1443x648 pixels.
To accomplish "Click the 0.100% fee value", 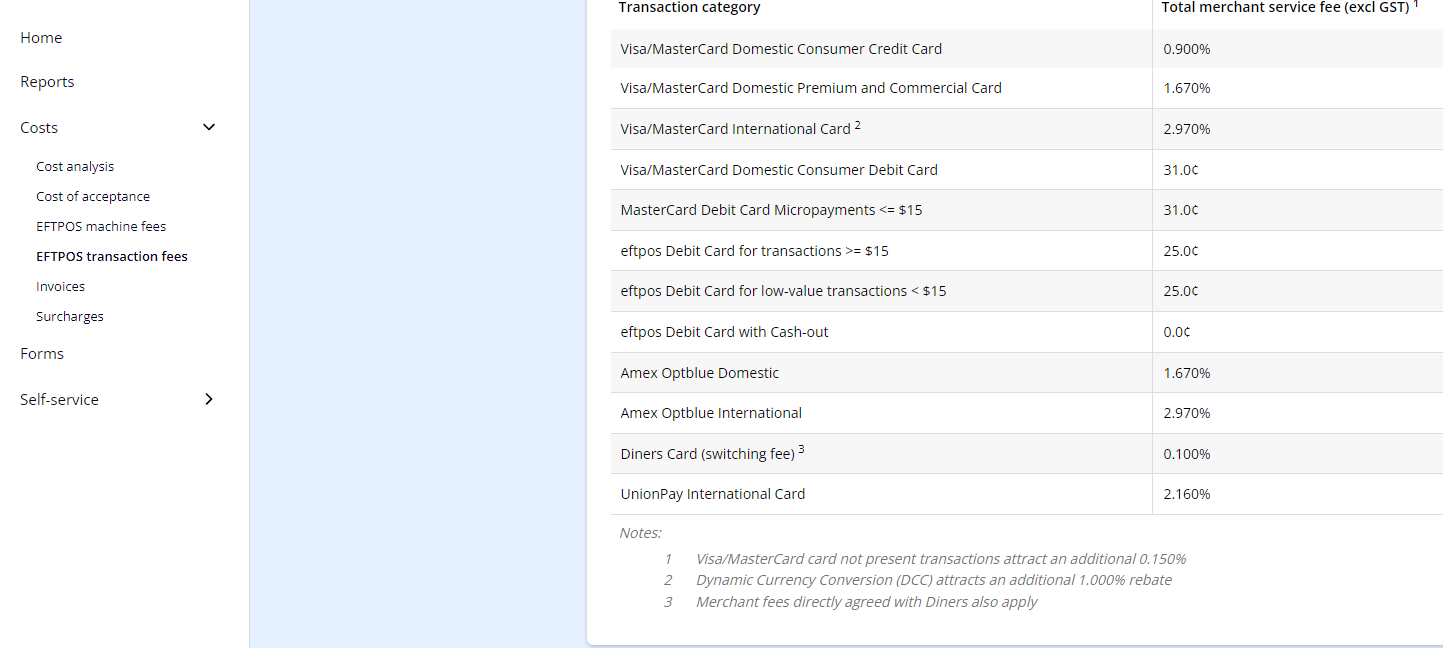I will (x=1187, y=454).
